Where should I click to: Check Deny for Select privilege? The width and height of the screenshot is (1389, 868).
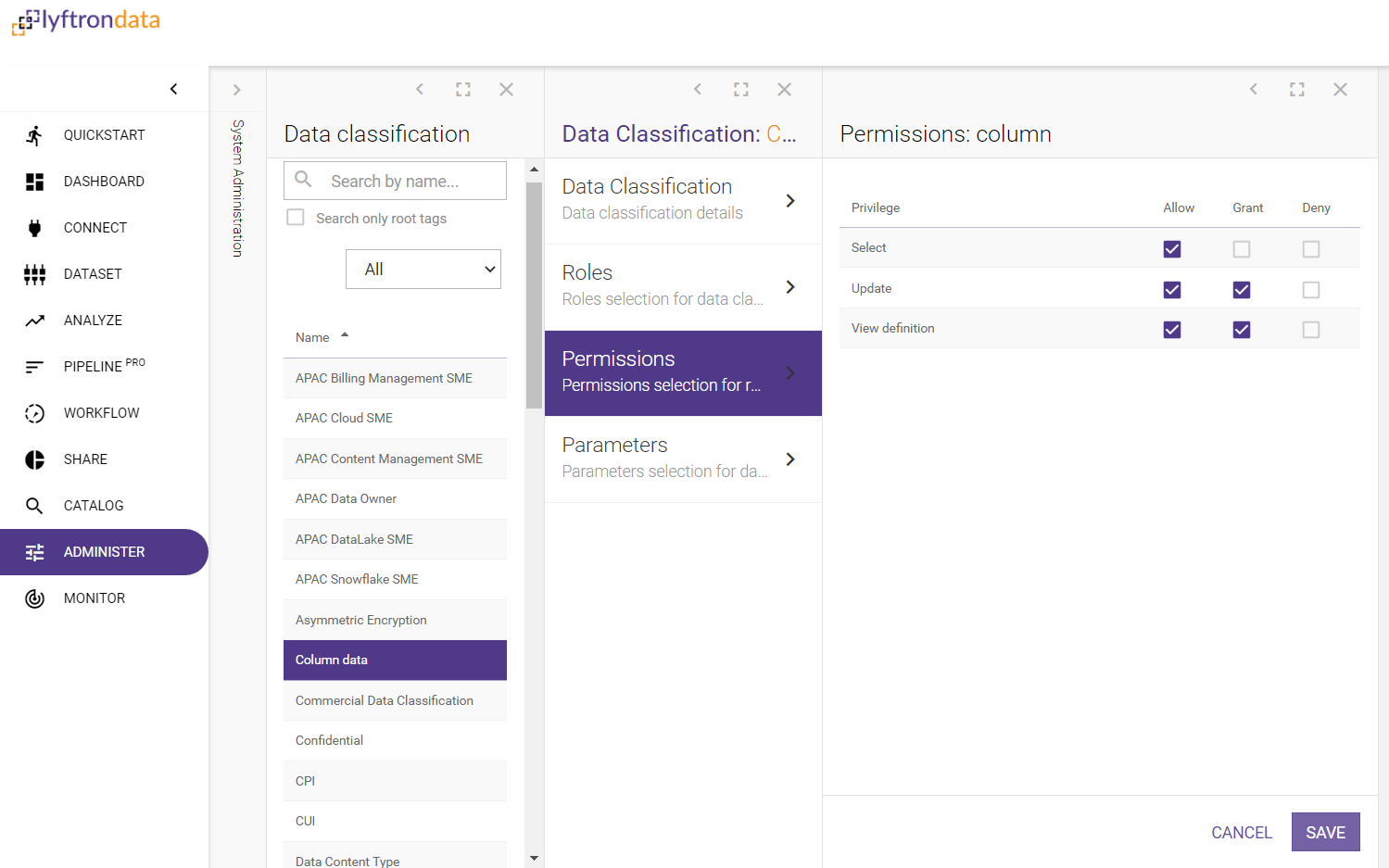tap(1311, 249)
